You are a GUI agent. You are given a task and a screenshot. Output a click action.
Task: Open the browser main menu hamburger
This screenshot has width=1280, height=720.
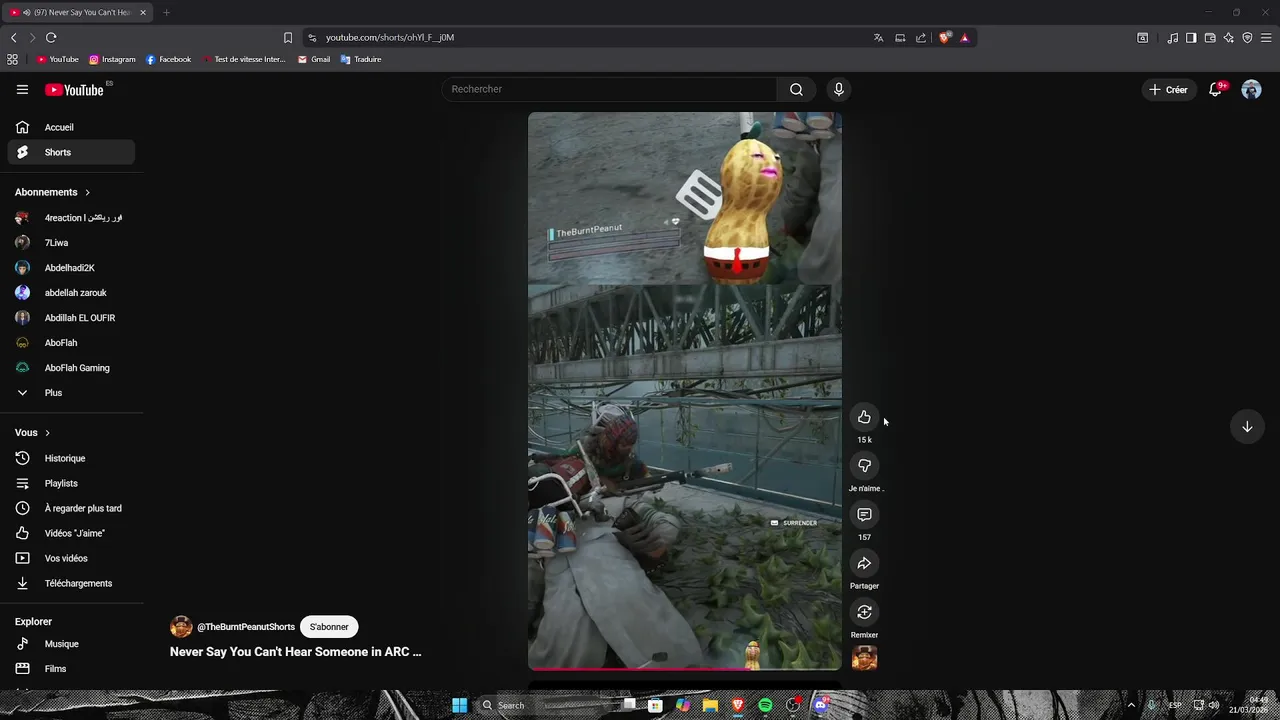click(1266, 38)
